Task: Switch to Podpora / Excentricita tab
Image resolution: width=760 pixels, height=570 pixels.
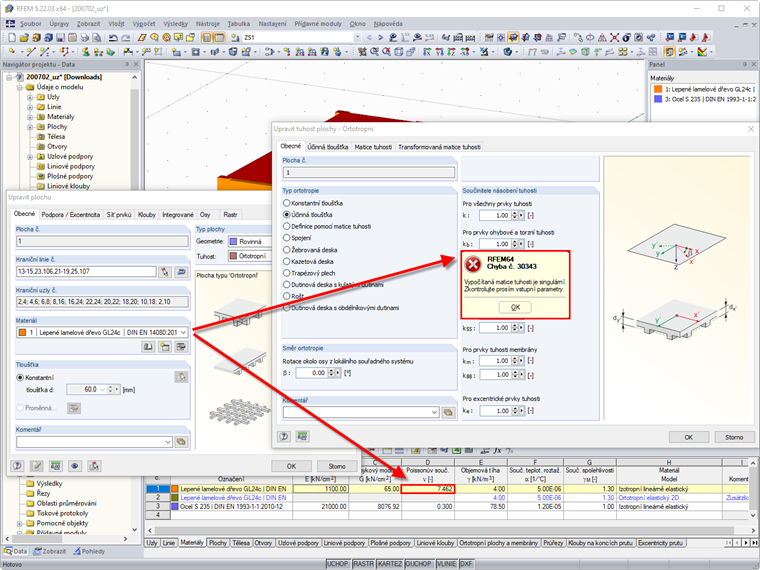Action: pos(71,215)
